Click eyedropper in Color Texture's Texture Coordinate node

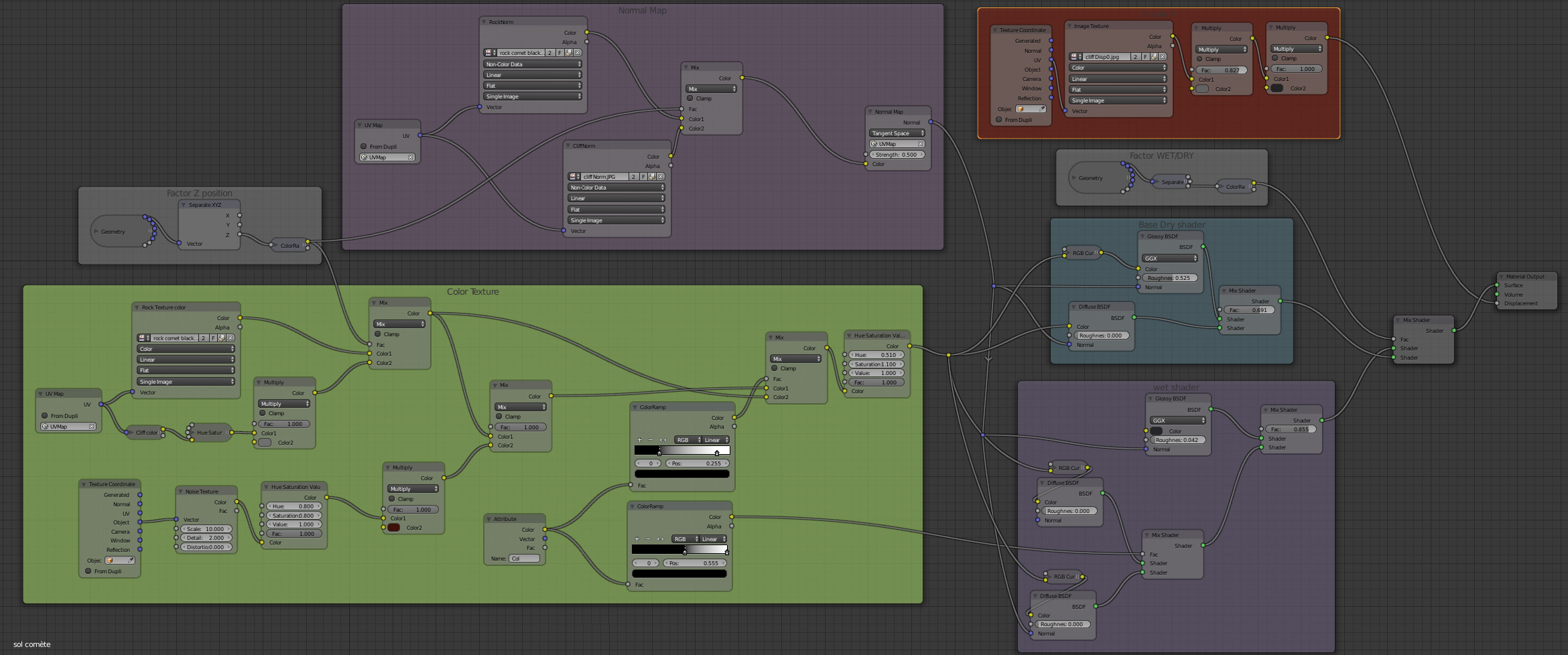tap(131, 561)
